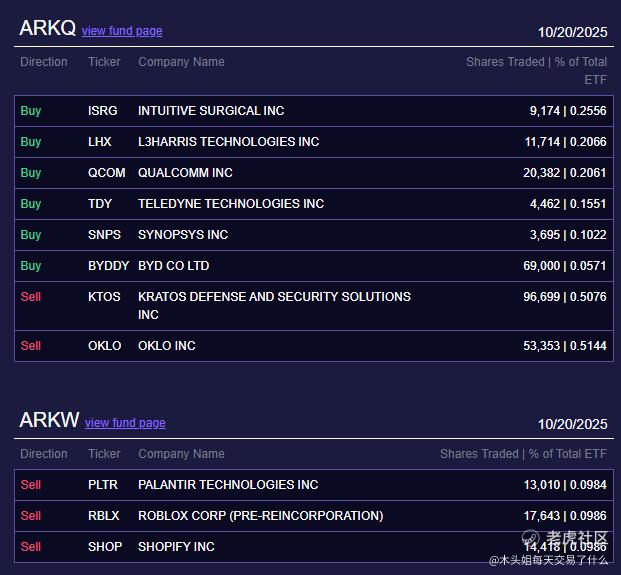Image resolution: width=621 pixels, height=575 pixels.
Task: Select the TDY ticker cell
Action: pyautogui.click(x=100, y=204)
